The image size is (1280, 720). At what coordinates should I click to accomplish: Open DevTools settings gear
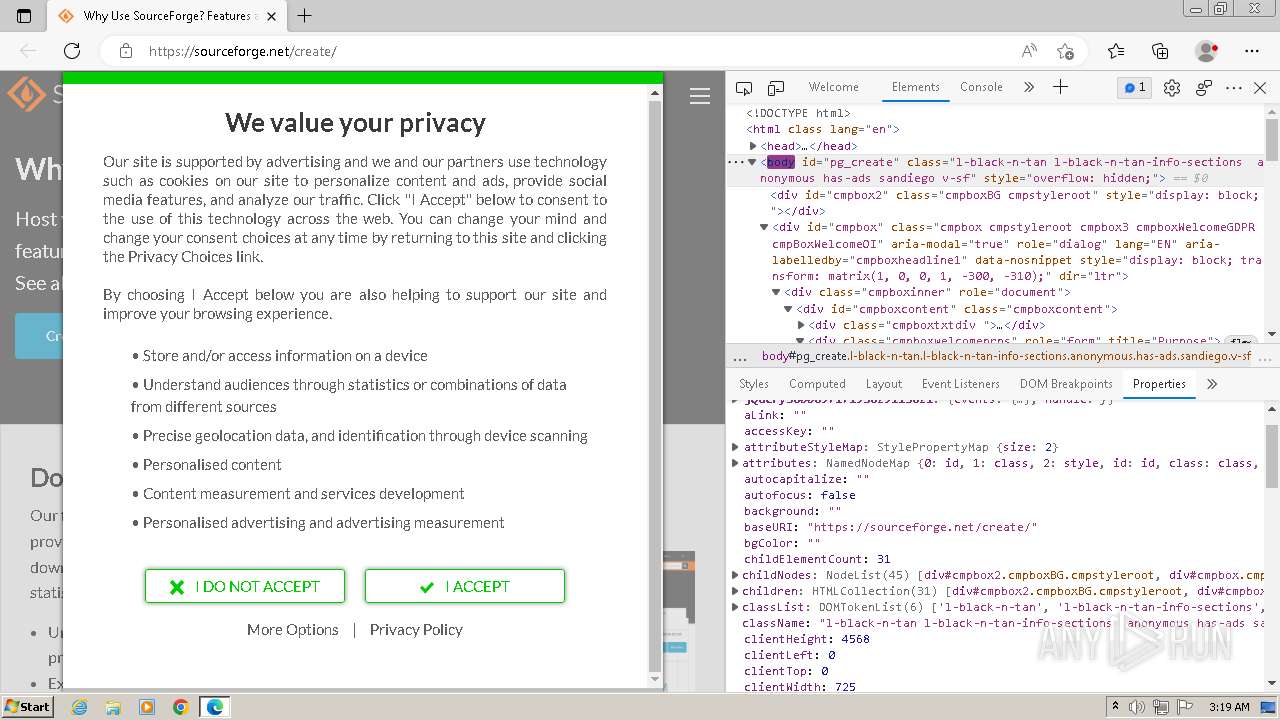tap(1172, 88)
